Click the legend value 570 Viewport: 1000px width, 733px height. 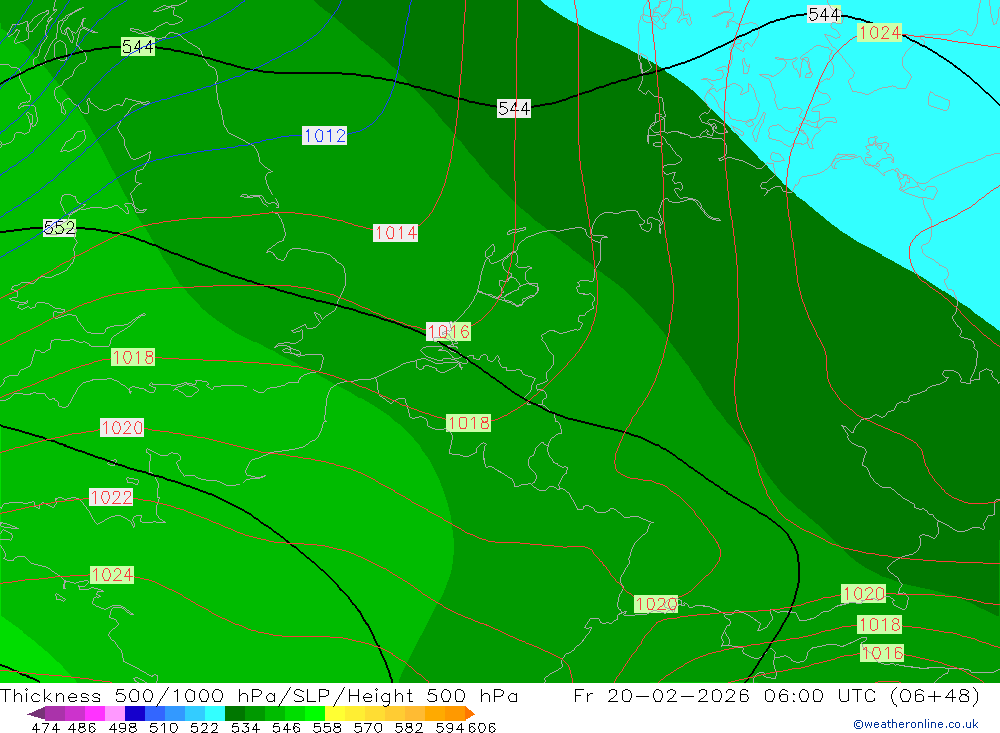point(368,728)
